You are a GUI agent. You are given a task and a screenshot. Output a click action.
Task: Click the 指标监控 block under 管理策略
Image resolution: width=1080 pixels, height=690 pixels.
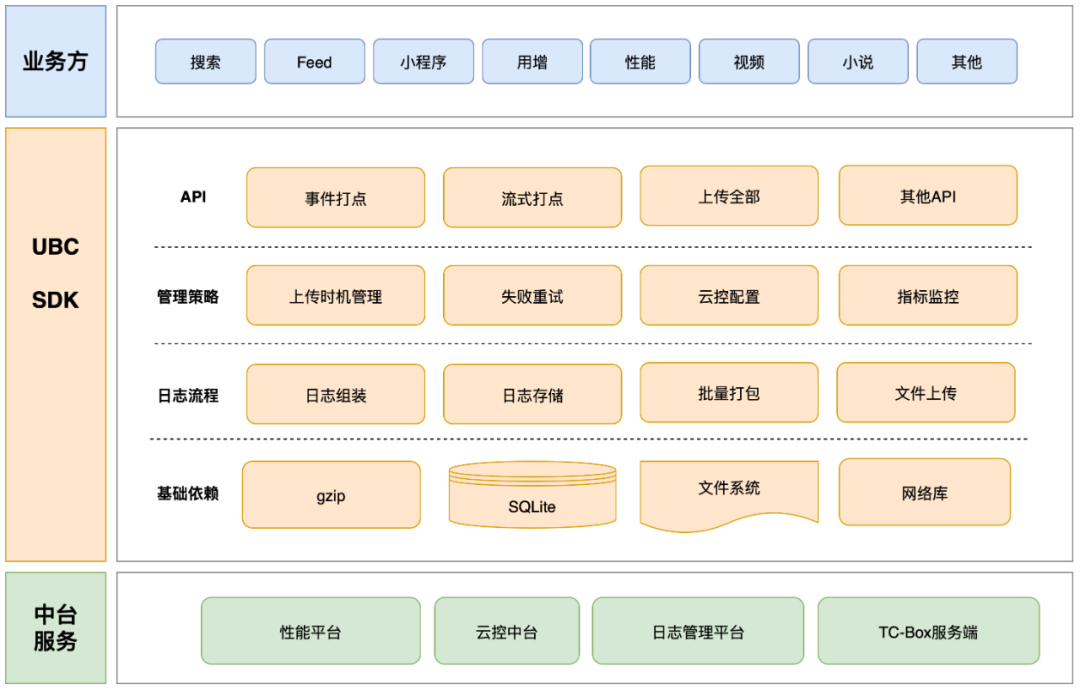pyautogui.click(x=925, y=295)
